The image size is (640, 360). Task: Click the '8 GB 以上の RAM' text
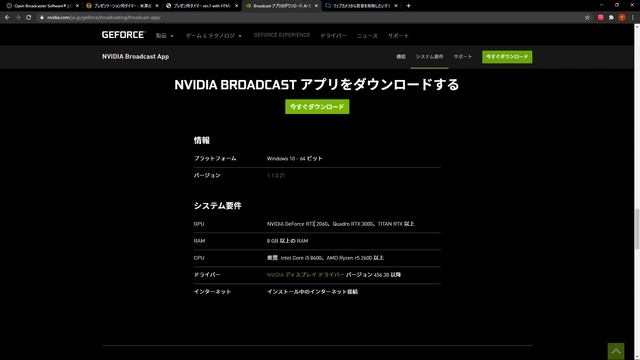(288, 241)
